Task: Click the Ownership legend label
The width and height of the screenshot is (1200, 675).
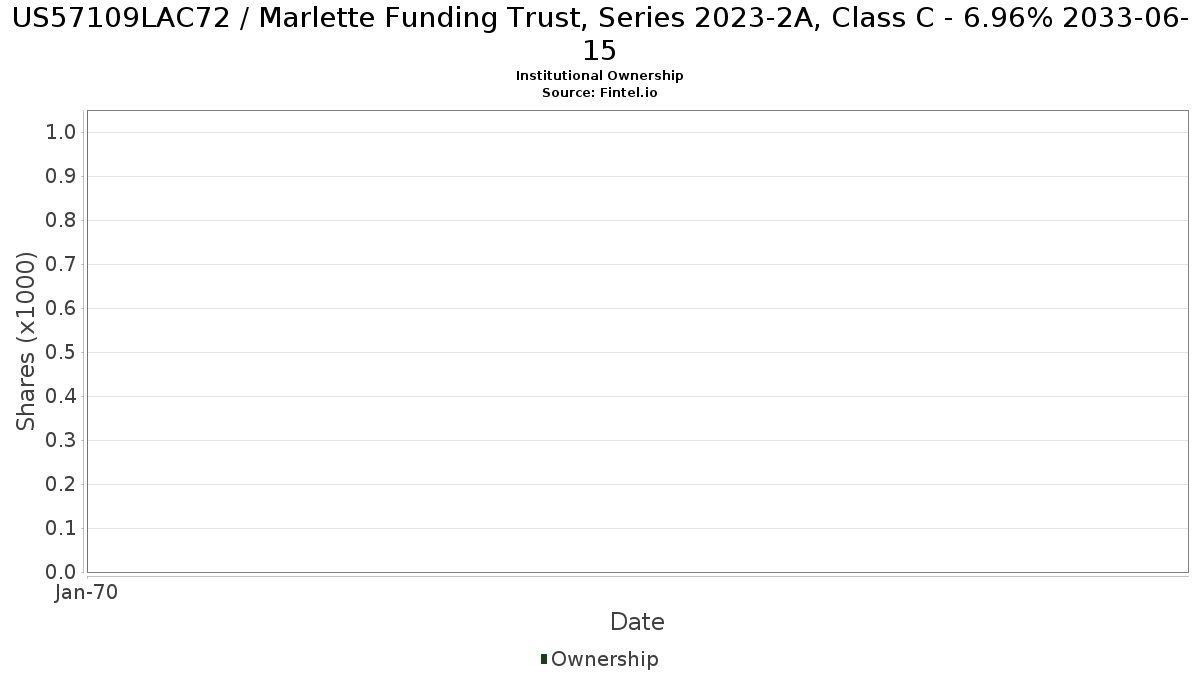Action: [604, 659]
